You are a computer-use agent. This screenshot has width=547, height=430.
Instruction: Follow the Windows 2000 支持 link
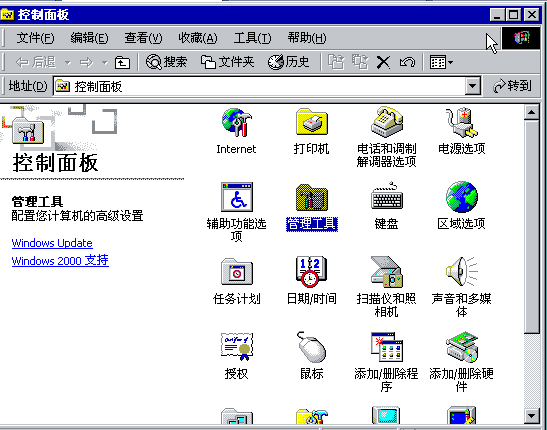point(60,261)
